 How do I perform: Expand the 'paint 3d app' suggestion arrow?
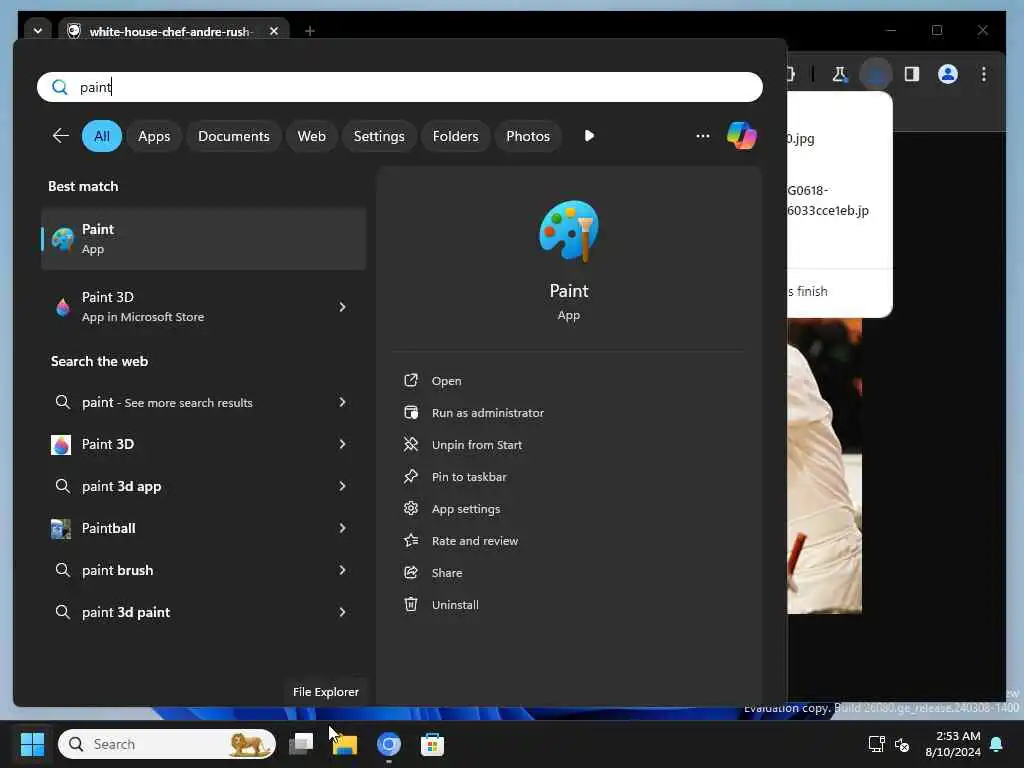[342, 486]
